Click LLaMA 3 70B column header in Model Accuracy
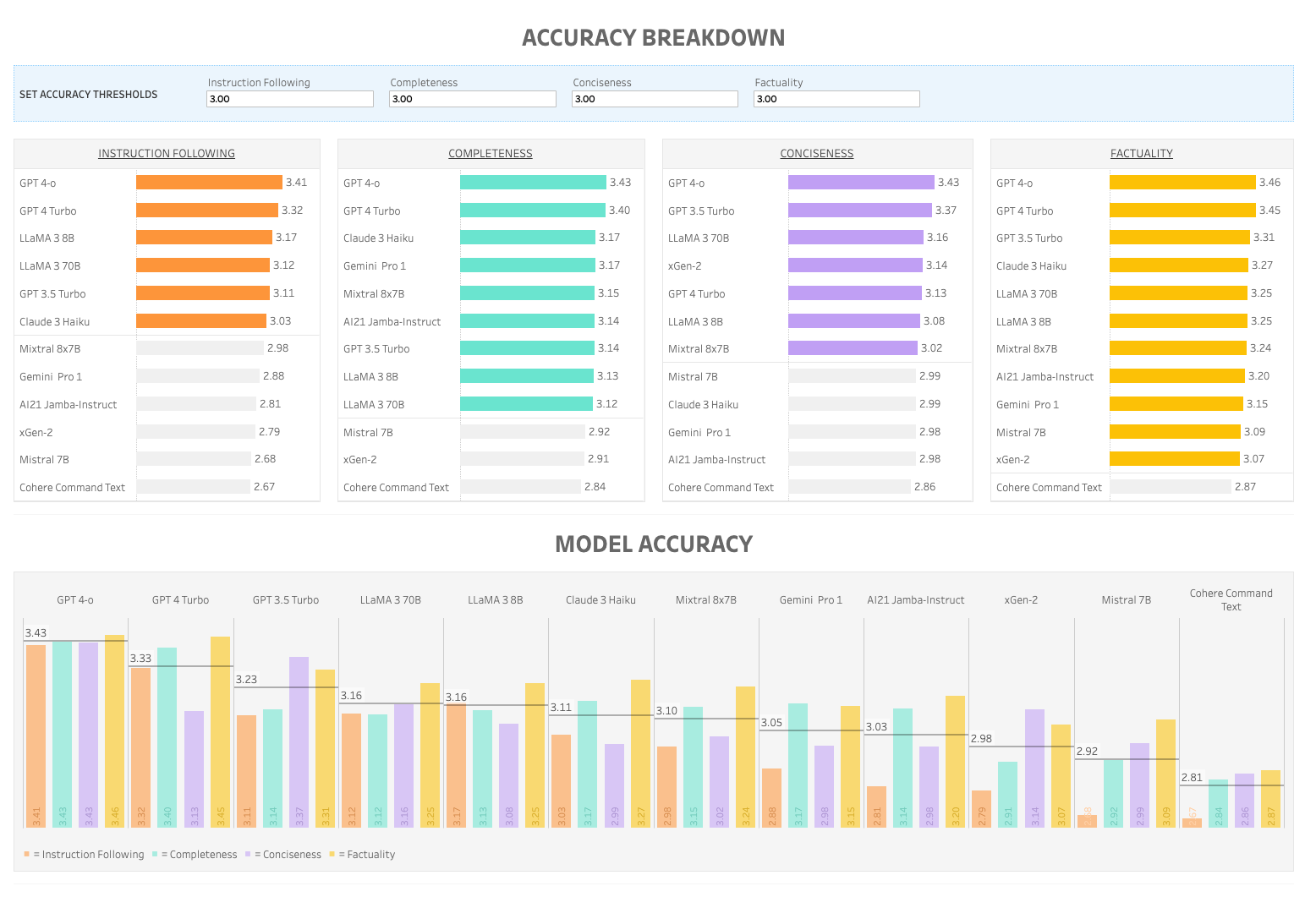1316x897 pixels. 391,600
